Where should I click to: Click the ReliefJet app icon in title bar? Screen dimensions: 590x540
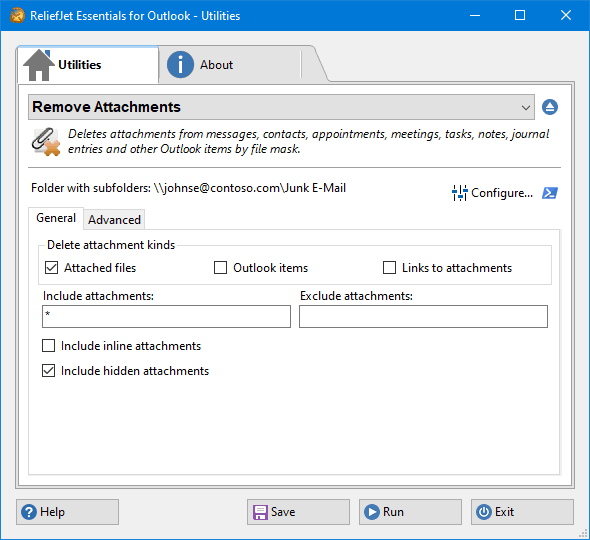coord(17,15)
